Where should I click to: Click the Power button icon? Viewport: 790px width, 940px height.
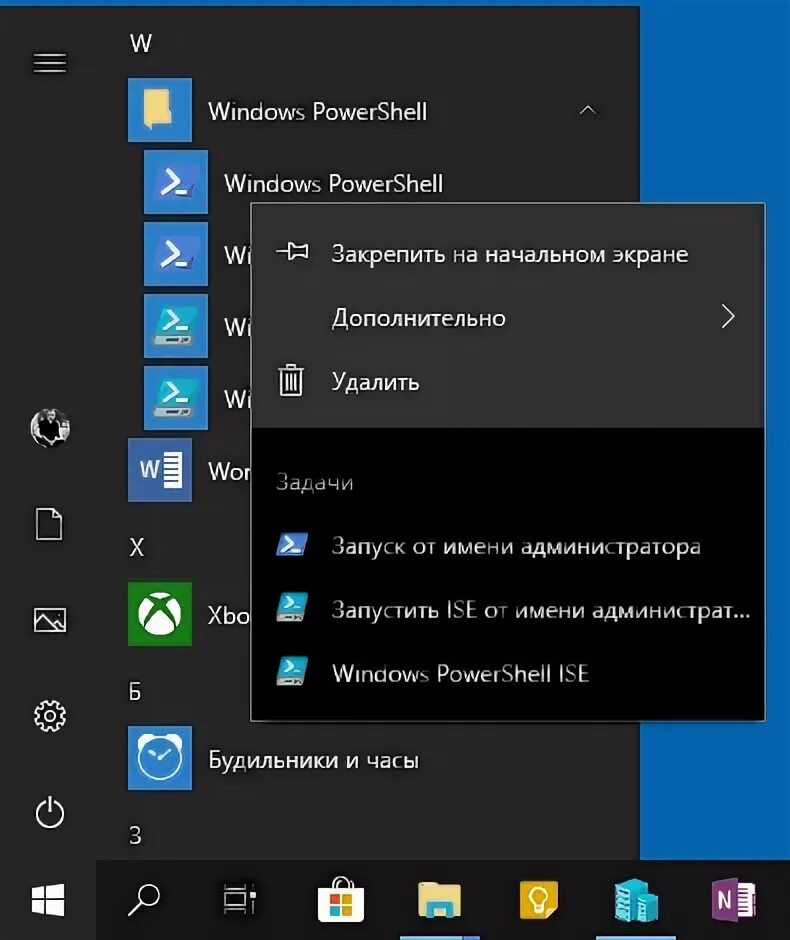[50, 812]
